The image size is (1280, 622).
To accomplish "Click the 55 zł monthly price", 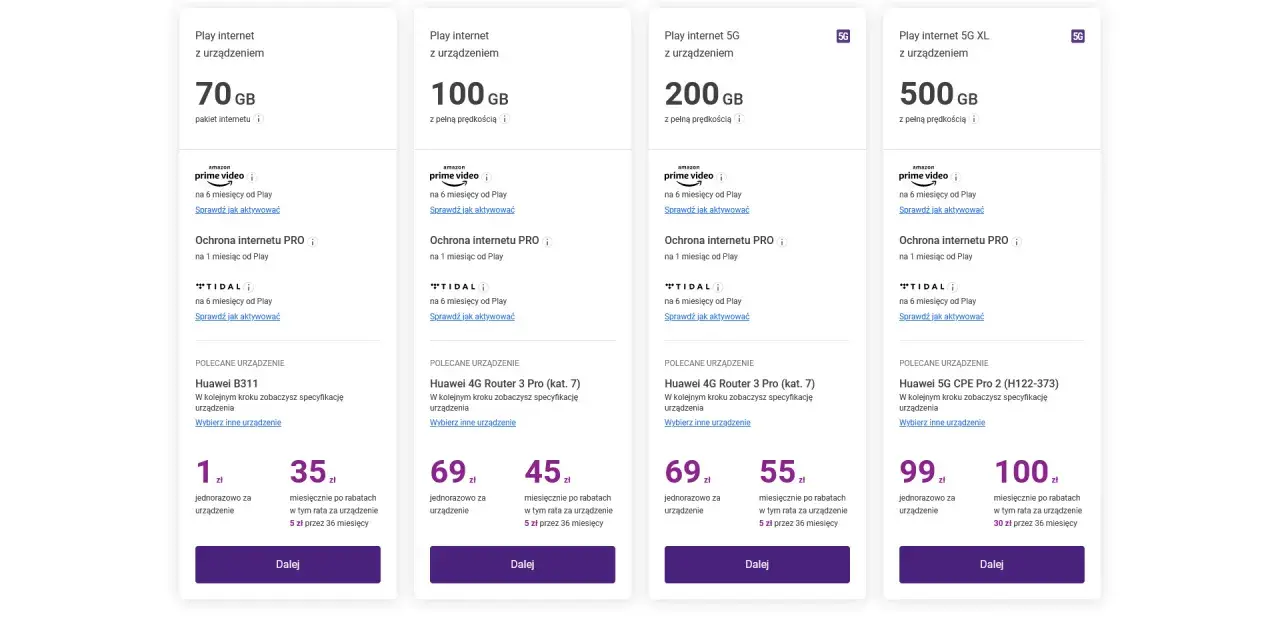I will point(782,472).
